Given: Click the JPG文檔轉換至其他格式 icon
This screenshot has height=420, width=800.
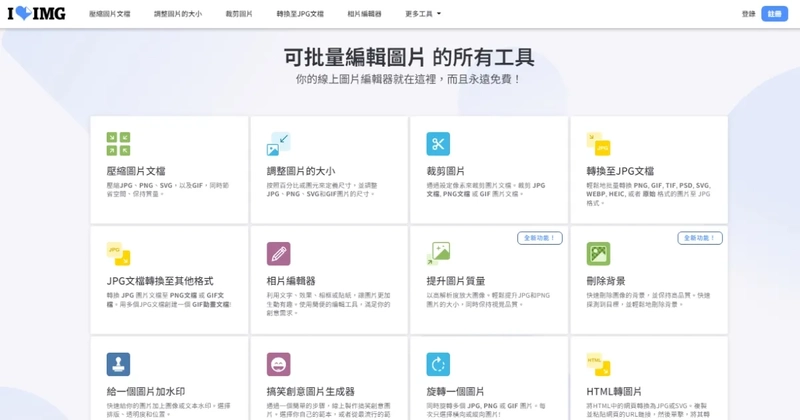Looking at the screenshot, I should tap(118, 253).
